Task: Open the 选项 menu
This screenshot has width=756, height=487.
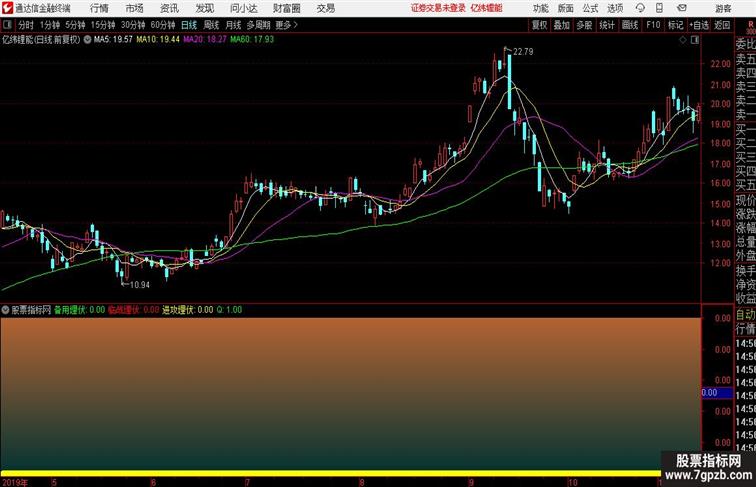Action: point(615,8)
